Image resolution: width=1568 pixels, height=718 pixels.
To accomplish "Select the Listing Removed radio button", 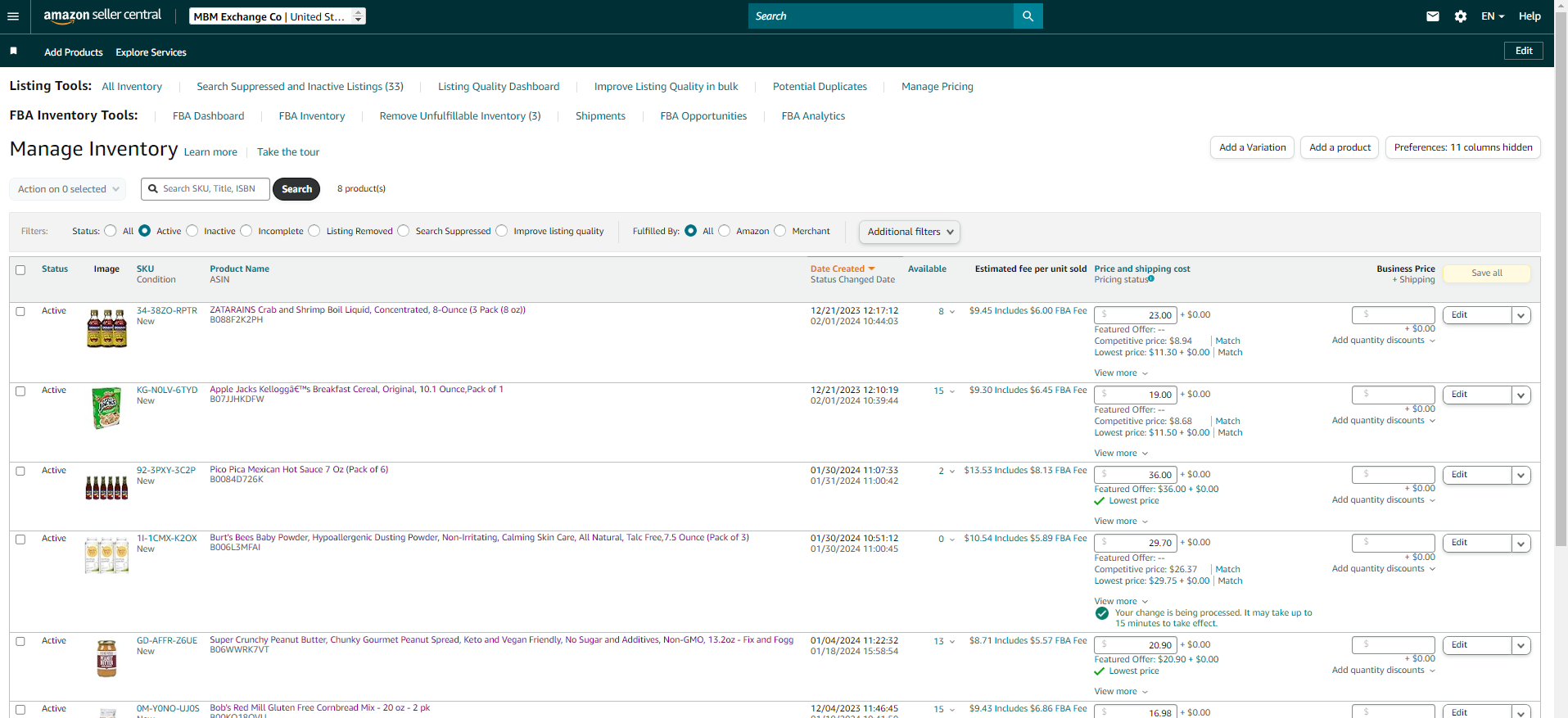I will click(314, 231).
